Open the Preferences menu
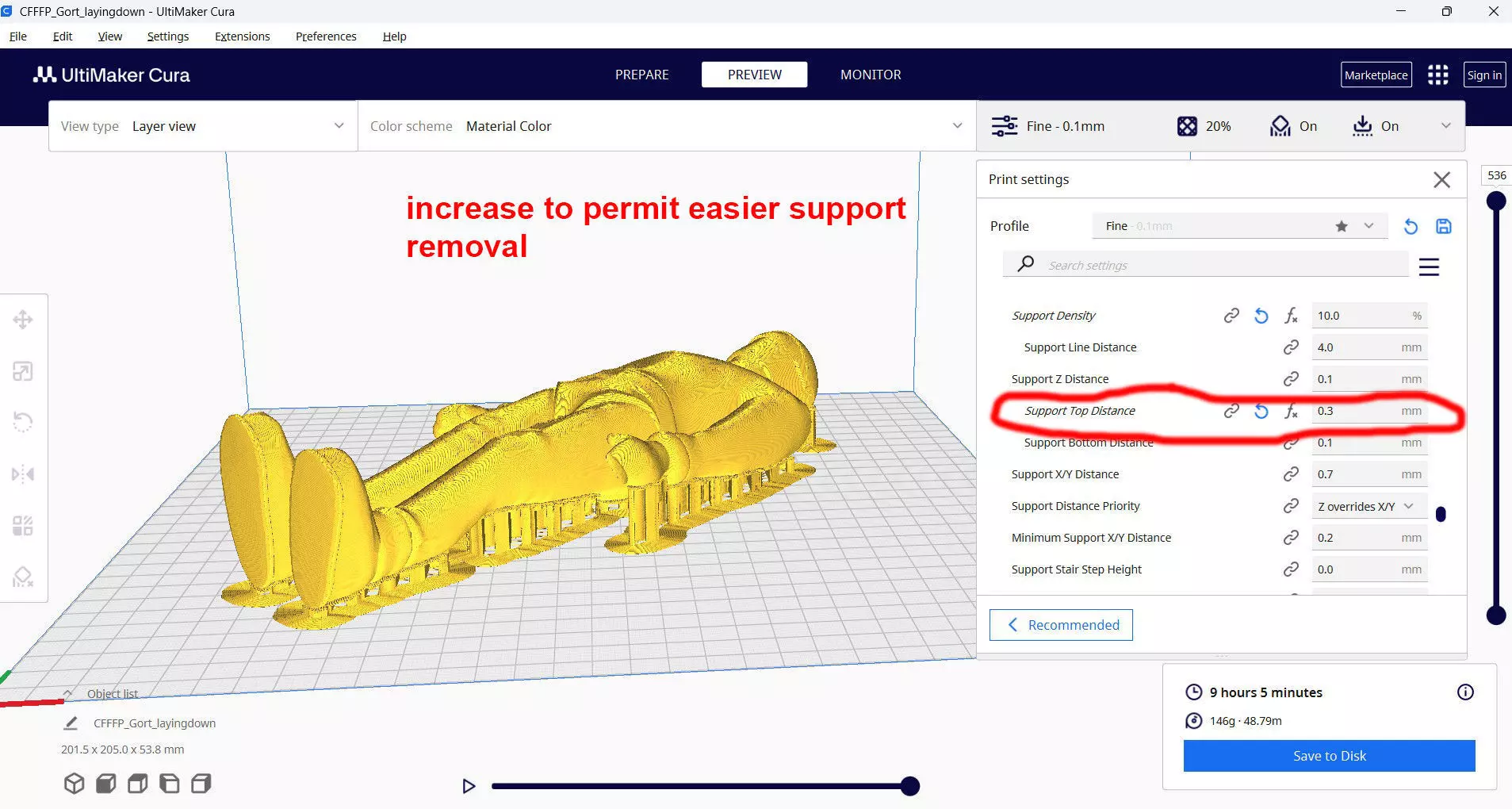Viewport: 1512px width, 809px height. pyautogui.click(x=326, y=36)
